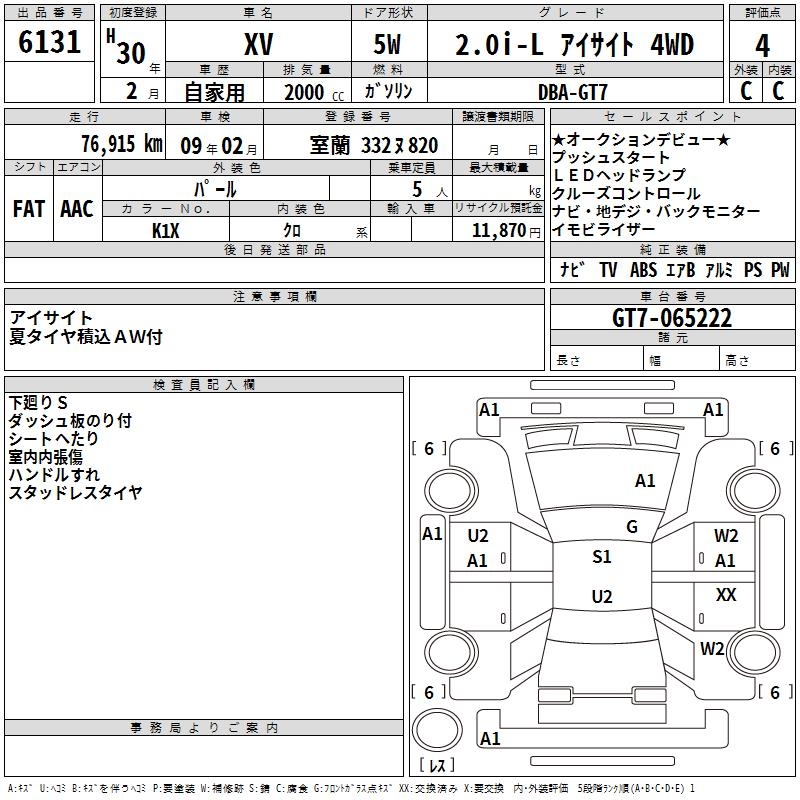The width and height of the screenshot is (800, 800).
Task: Select the ナビ equipment label
Action: pyautogui.click(x=572, y=270)
